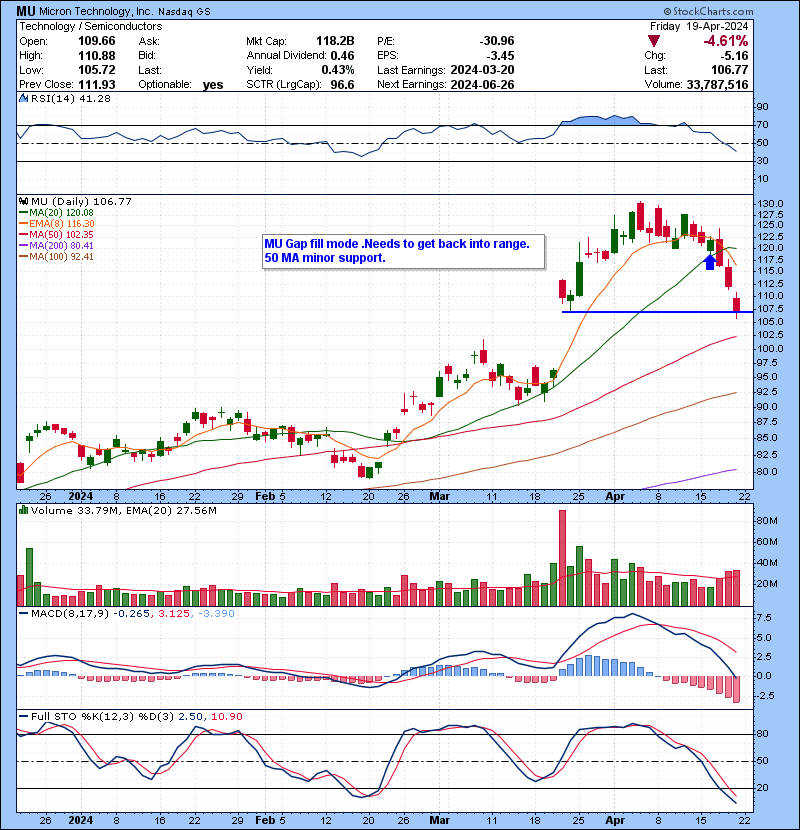Click the Open value 109.66
800x830 pixels.
97,41
